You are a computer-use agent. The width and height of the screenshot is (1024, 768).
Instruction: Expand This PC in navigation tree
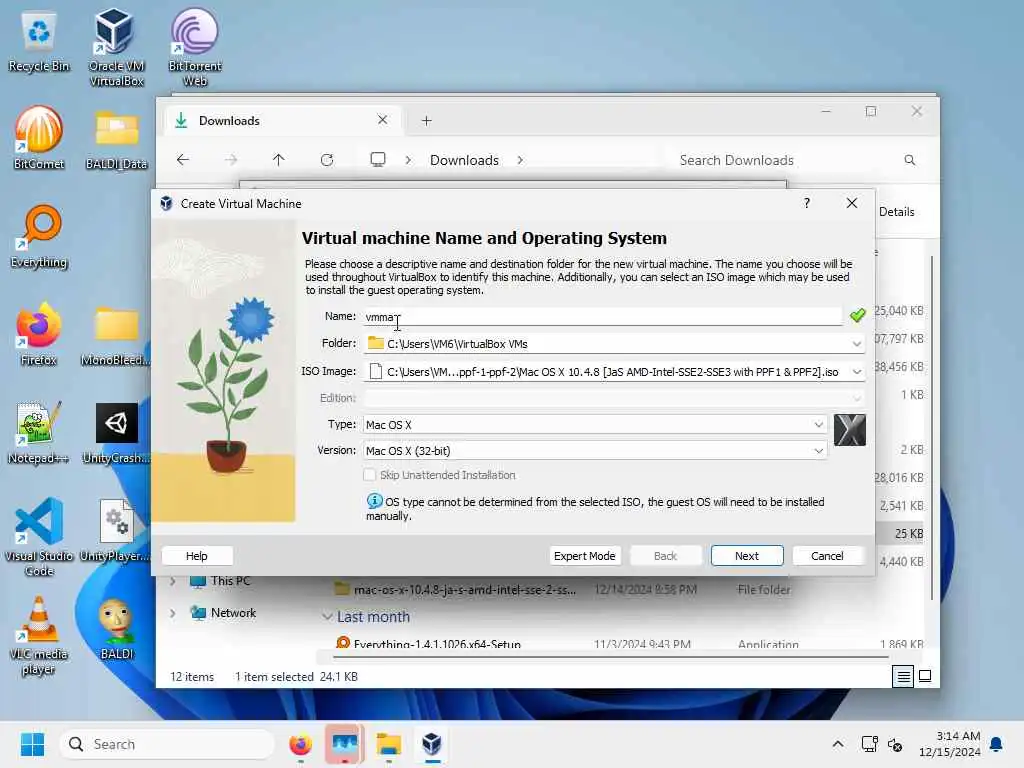pos(173,581)
